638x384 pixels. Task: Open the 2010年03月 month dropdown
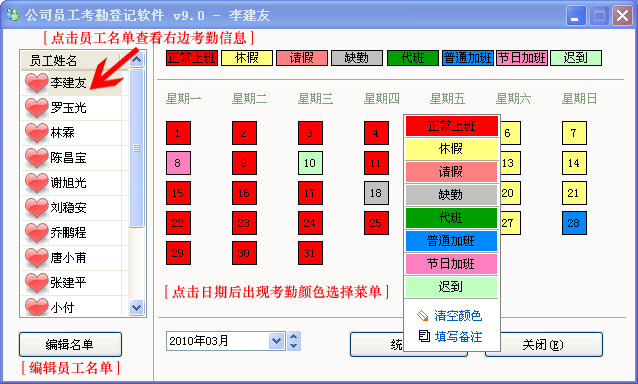pyautogui.click(x=276, y=341)
